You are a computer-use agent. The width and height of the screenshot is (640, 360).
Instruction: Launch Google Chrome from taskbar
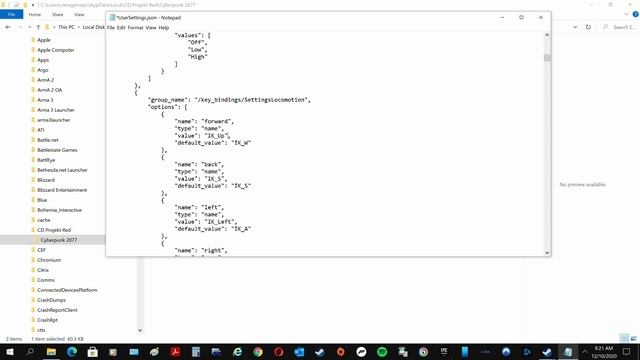click(258, 352)
